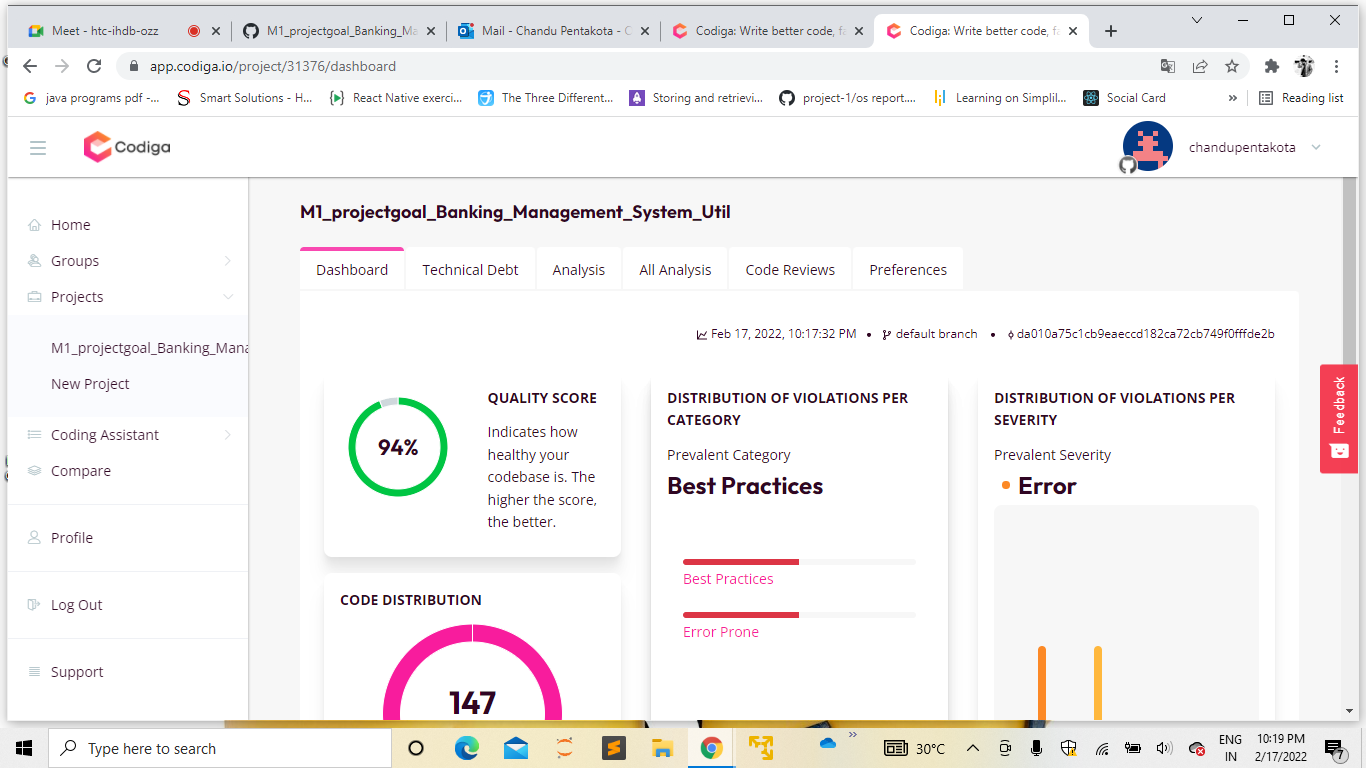Switch to the Code Reviews tab
The height and width of the screenshot is (768, 1366).
pos(790,270)
